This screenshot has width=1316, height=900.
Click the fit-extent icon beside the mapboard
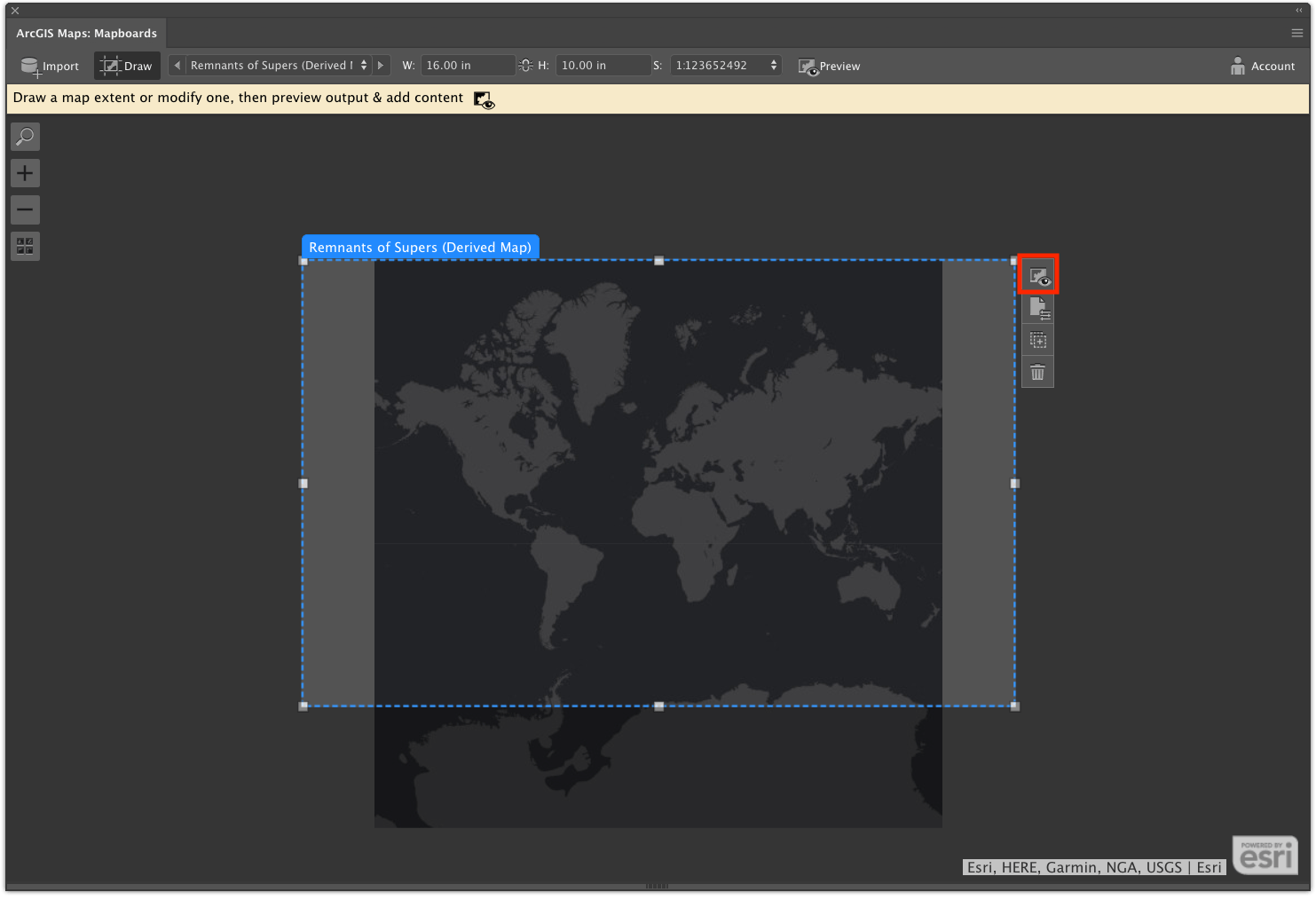(x=1038, y=340)
